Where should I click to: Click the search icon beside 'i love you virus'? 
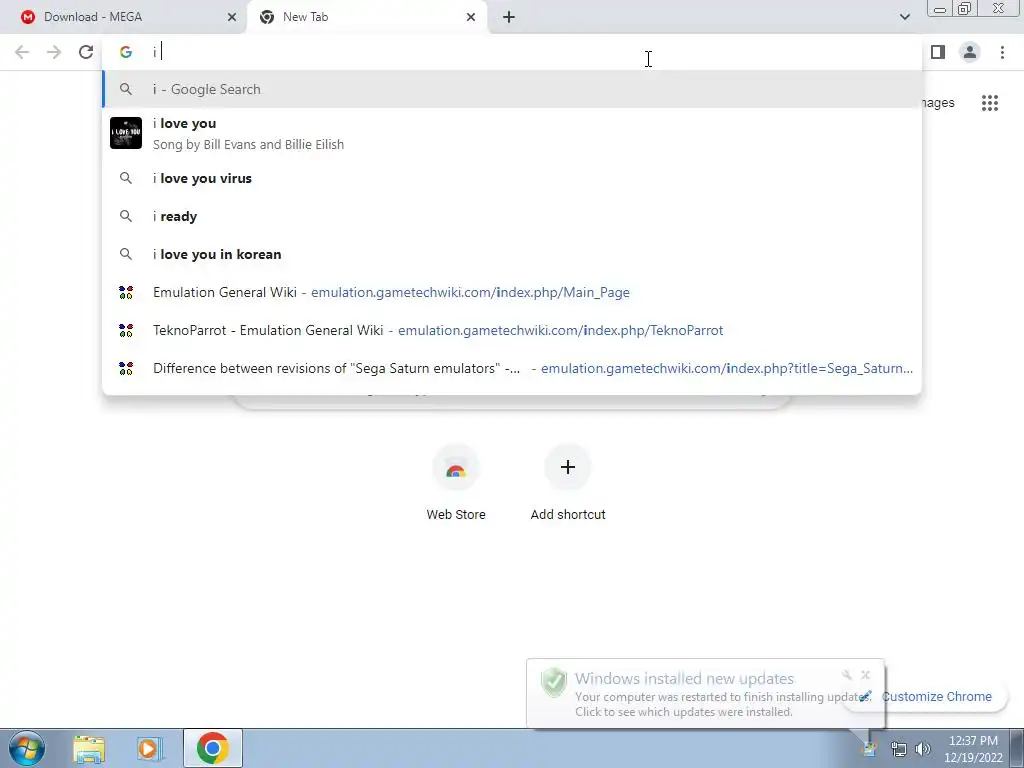coord(126,178)
